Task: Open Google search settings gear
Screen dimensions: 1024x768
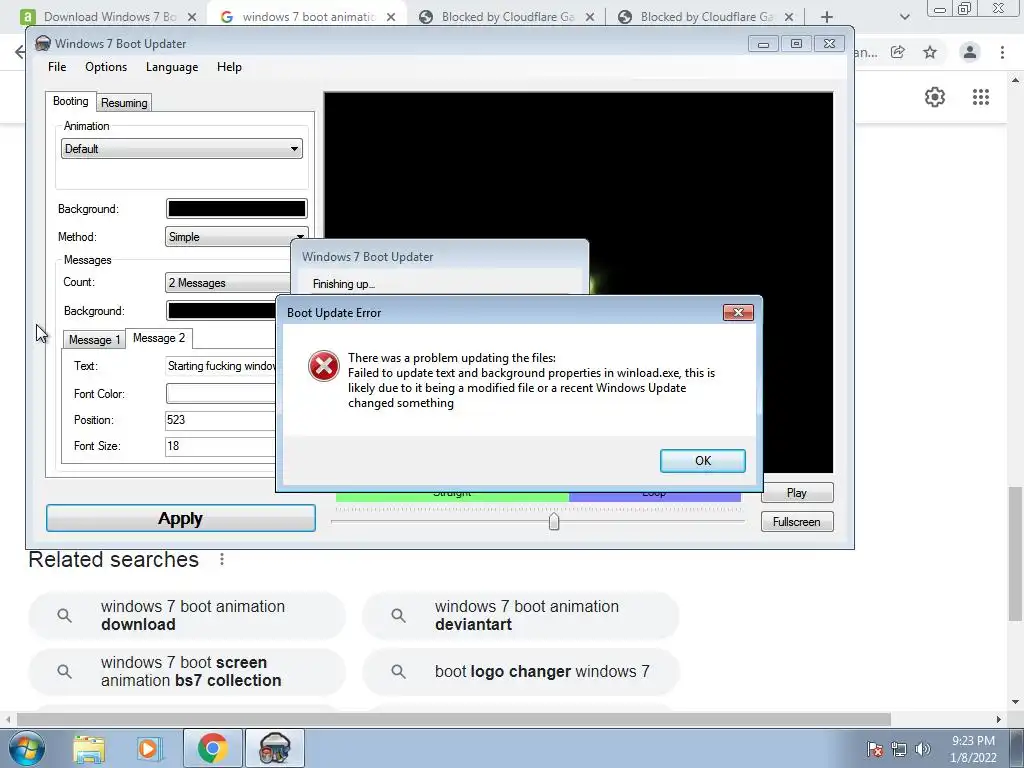Action: (935, 97)
